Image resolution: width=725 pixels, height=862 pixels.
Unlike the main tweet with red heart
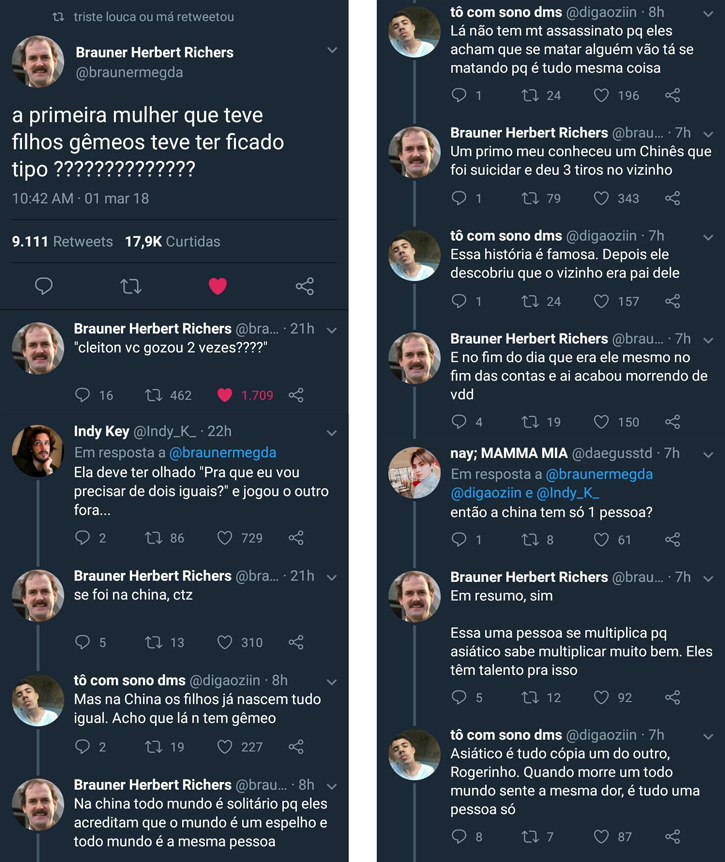tap(218, 287)
